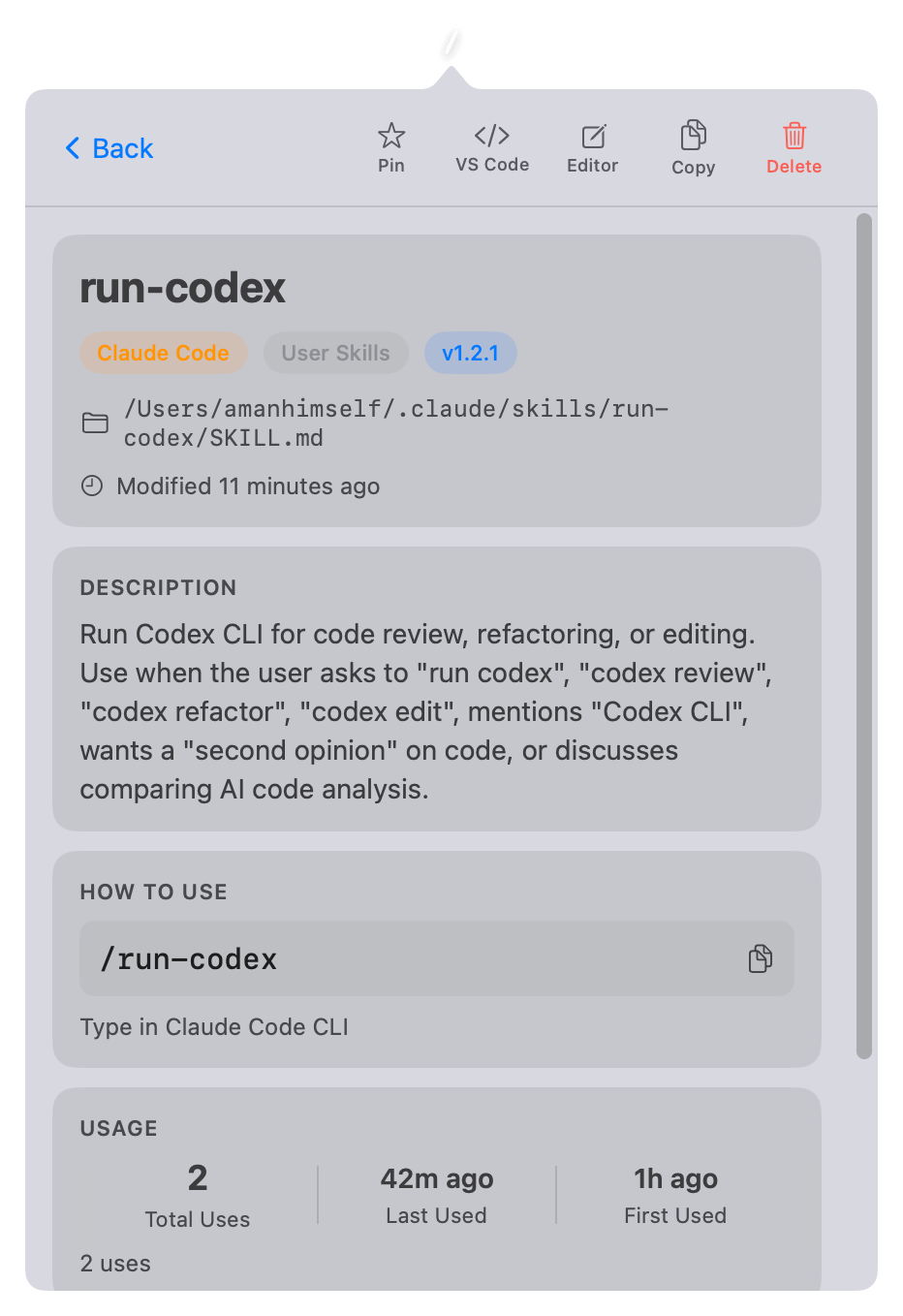Copy the /run-codex command with its copy icon
903x1316 pixels.
click(x=760, y=958)
